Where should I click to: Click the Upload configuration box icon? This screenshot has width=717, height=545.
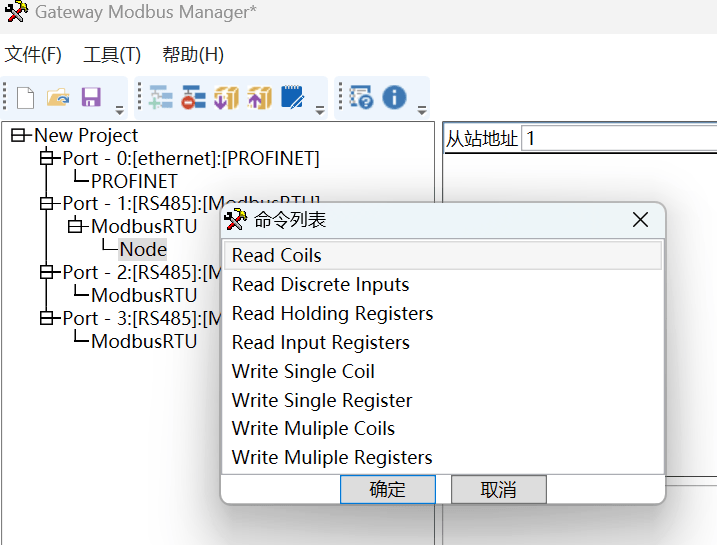click(259, 97)
